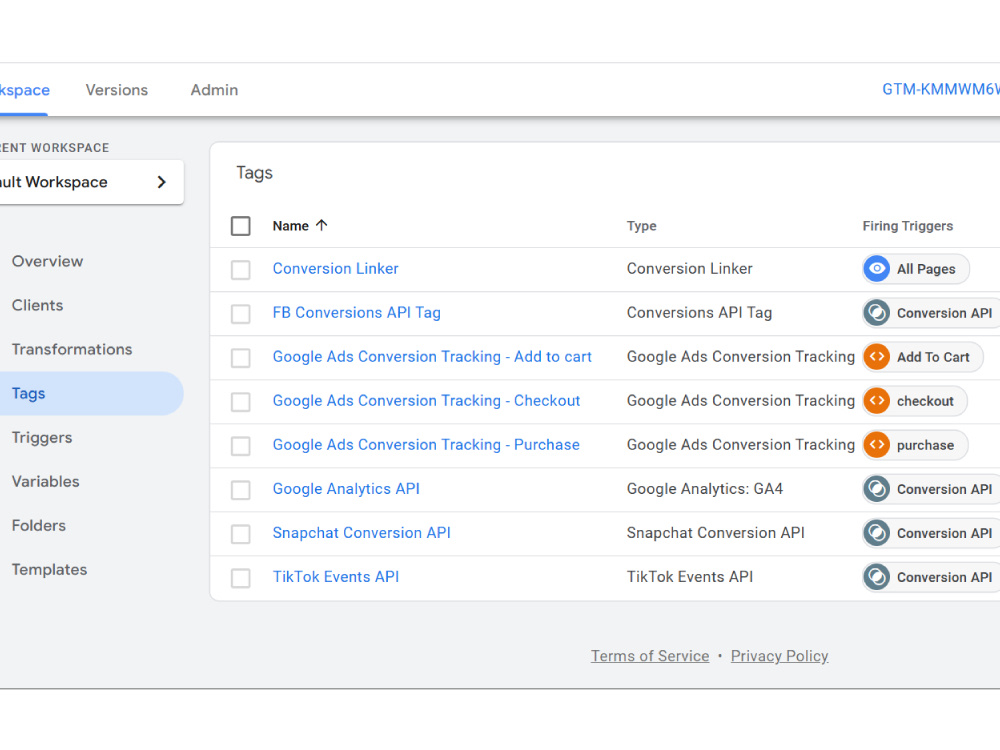
Task: Click the Conversions API Tag type cell
Action: point(699,312)
